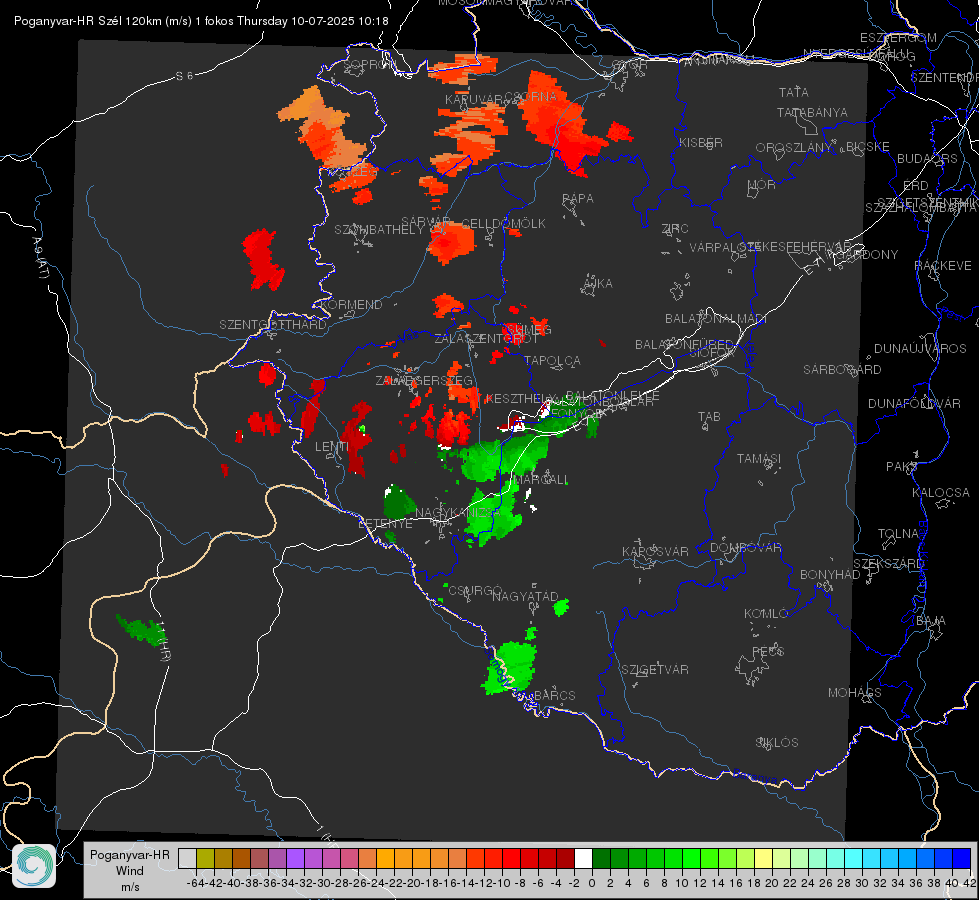Click the SZOMBATHELY city label
979x900 pixels.
tap(378, 230)
